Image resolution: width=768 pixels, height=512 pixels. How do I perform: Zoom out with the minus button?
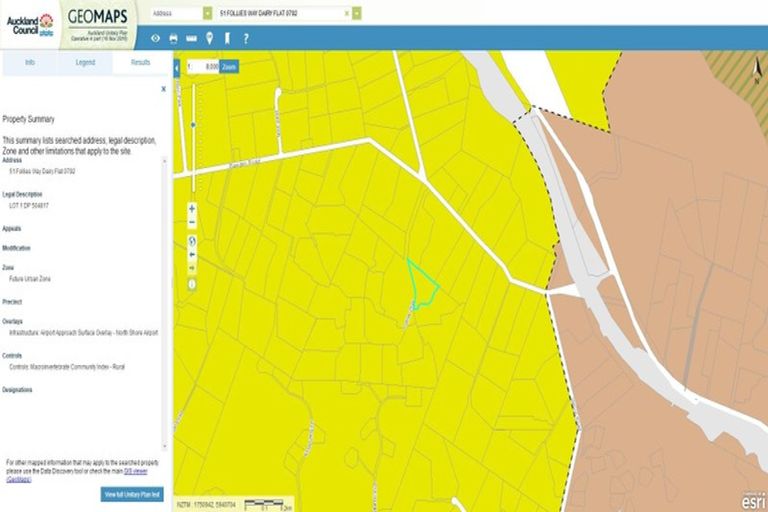click(x=192, y=222)
